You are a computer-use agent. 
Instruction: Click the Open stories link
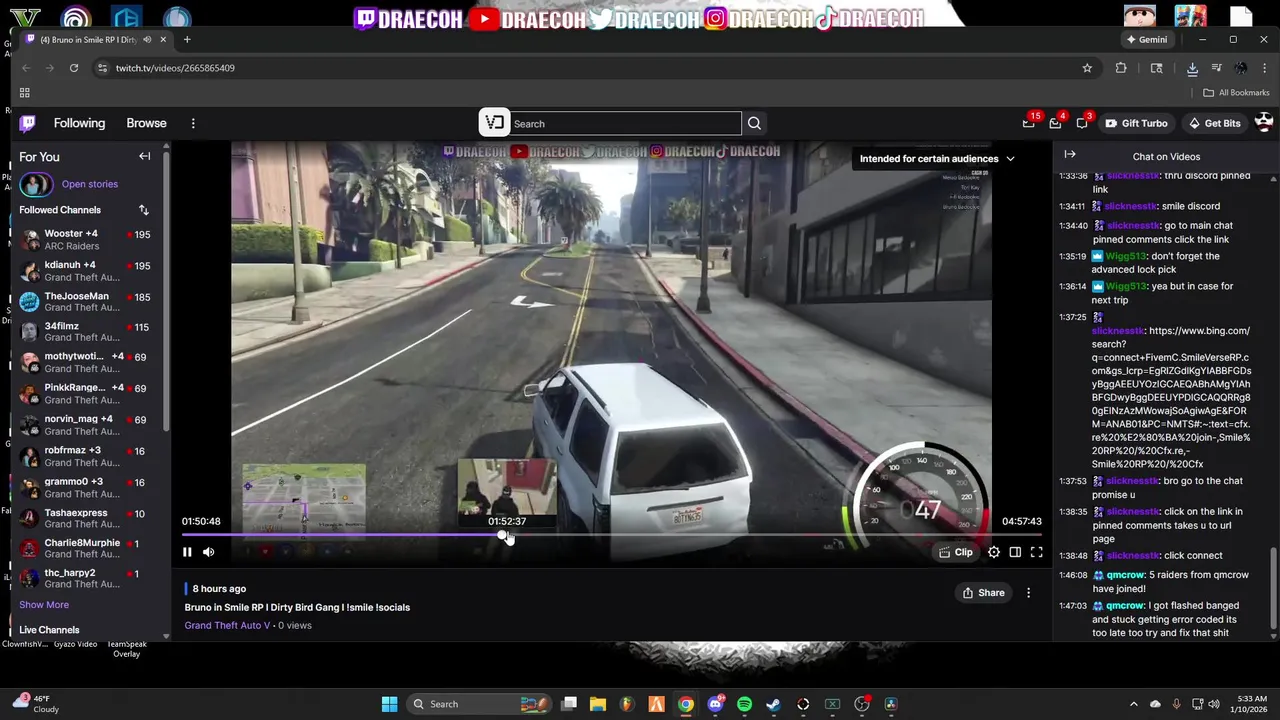pyautogui.click(x=89, y=184)
